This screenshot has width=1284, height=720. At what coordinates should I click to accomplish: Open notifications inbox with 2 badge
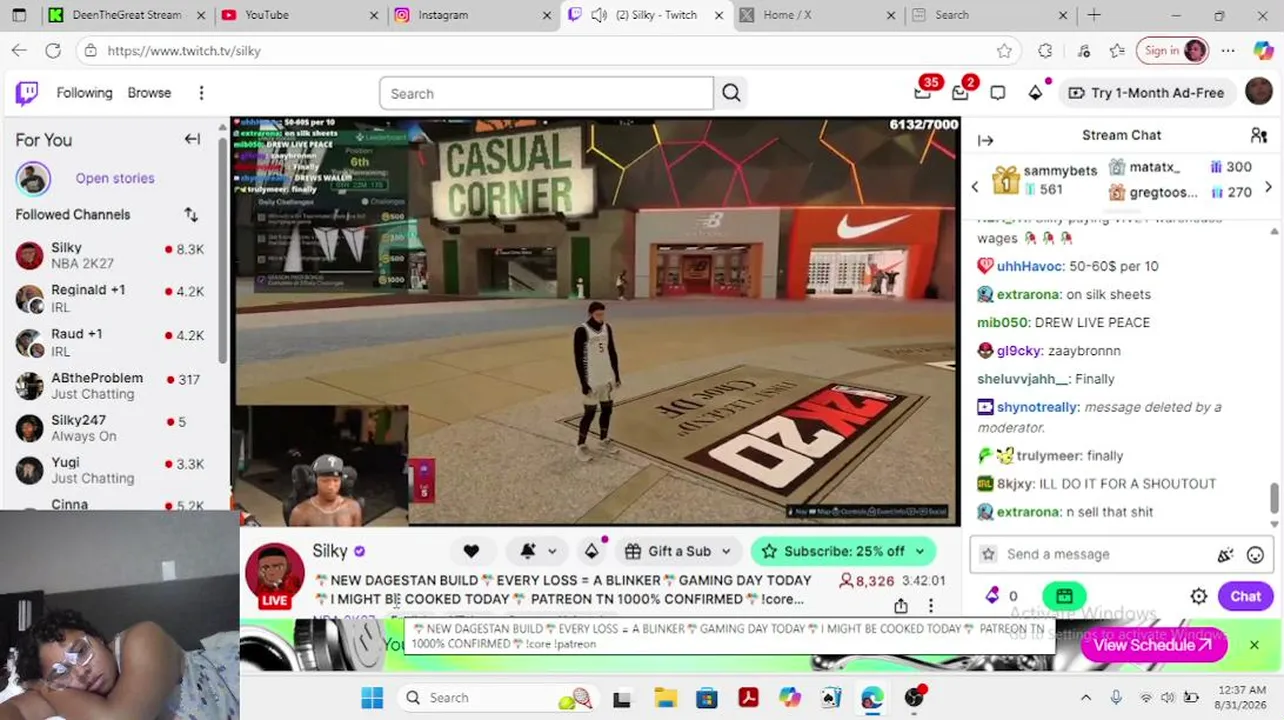point(960,93)
